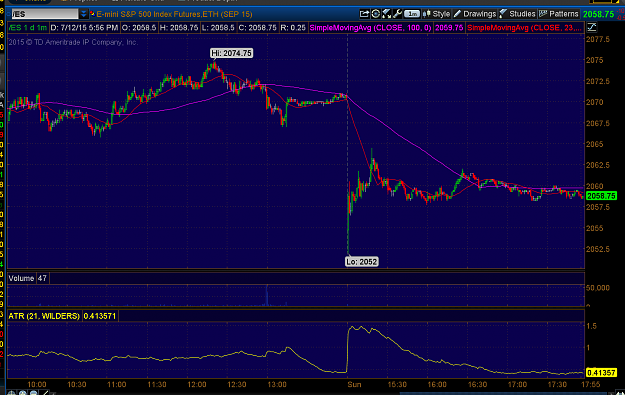
Task: Click the Hi: 2074.75 price bubble
Action: point(232,53)
